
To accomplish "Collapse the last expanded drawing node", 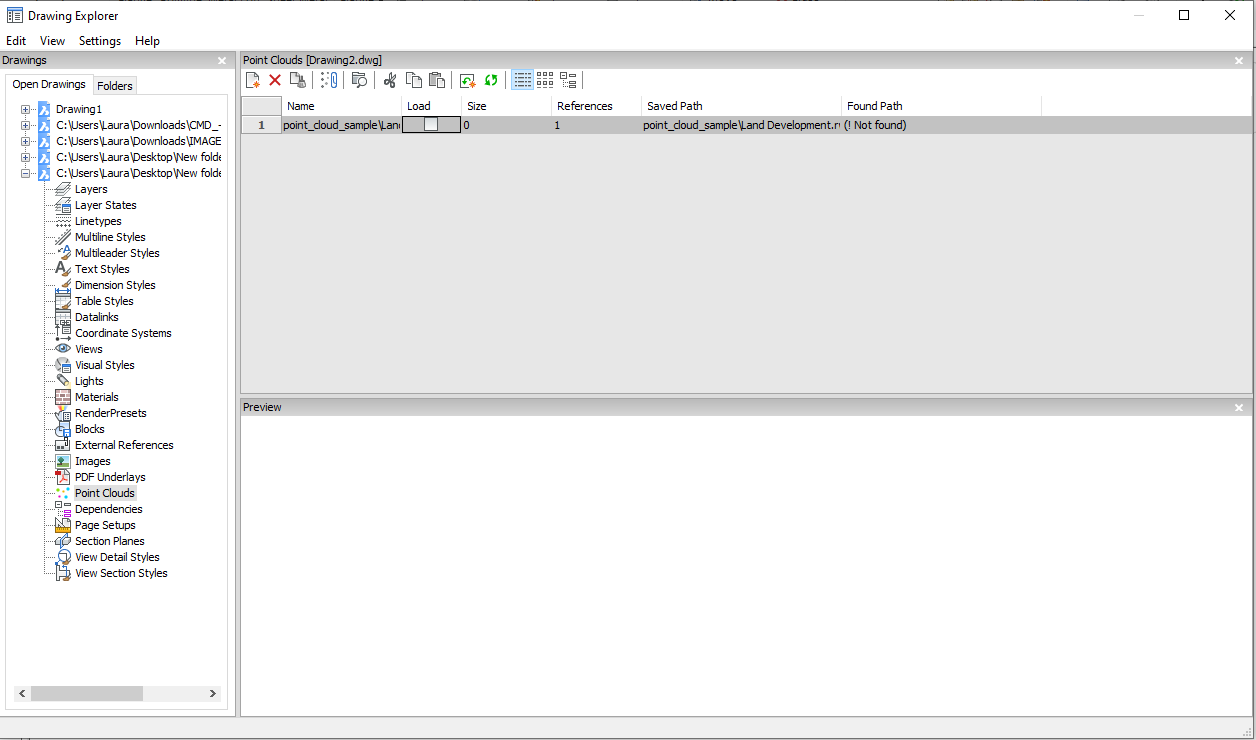I will pyautogui.click(x=26, y=173).
